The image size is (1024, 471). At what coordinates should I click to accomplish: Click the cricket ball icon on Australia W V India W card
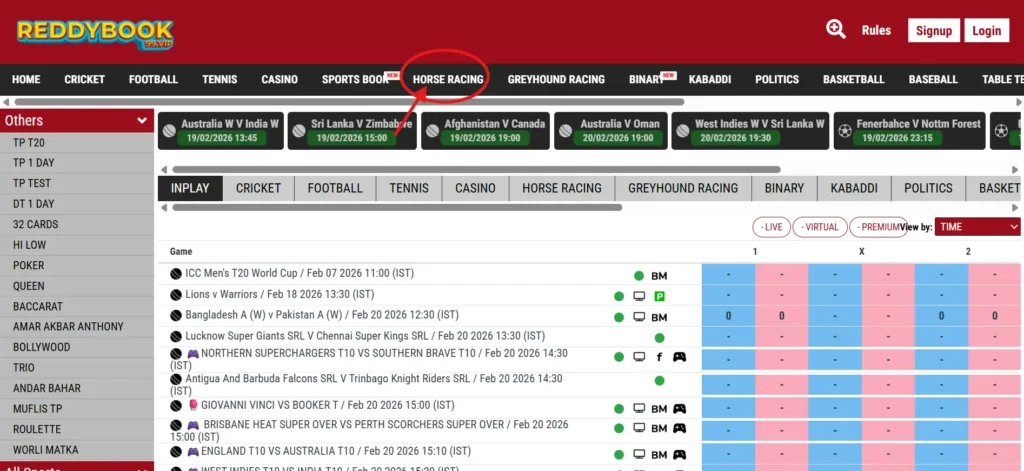tap(169, 131)
